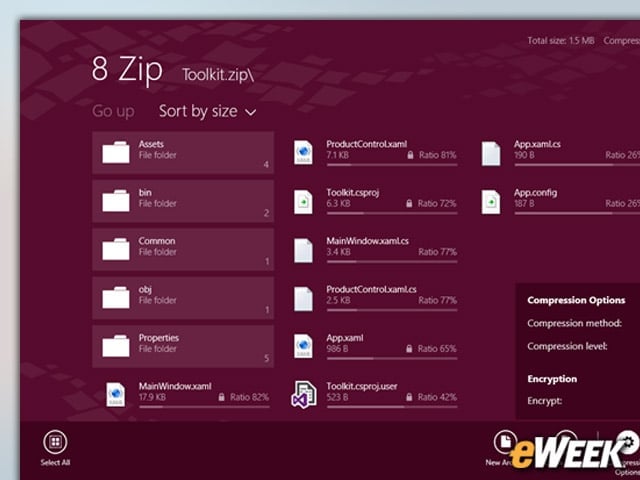The image size is (640, 480).
Task: Select the ProductControl.xaml file name
Action: 367,144
